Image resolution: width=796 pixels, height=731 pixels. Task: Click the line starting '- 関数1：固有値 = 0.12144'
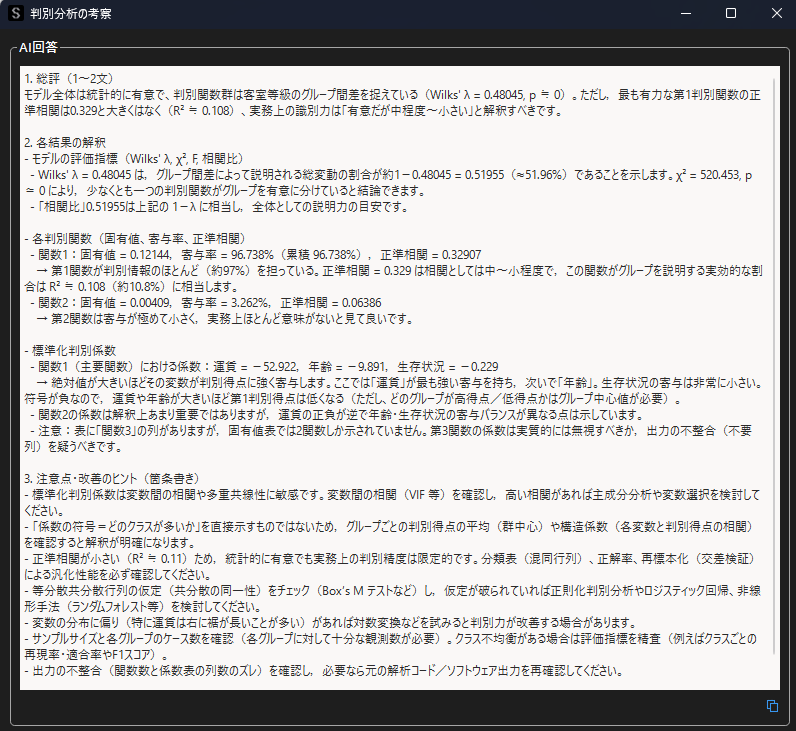pyautogui.click(x=256, y=255)
